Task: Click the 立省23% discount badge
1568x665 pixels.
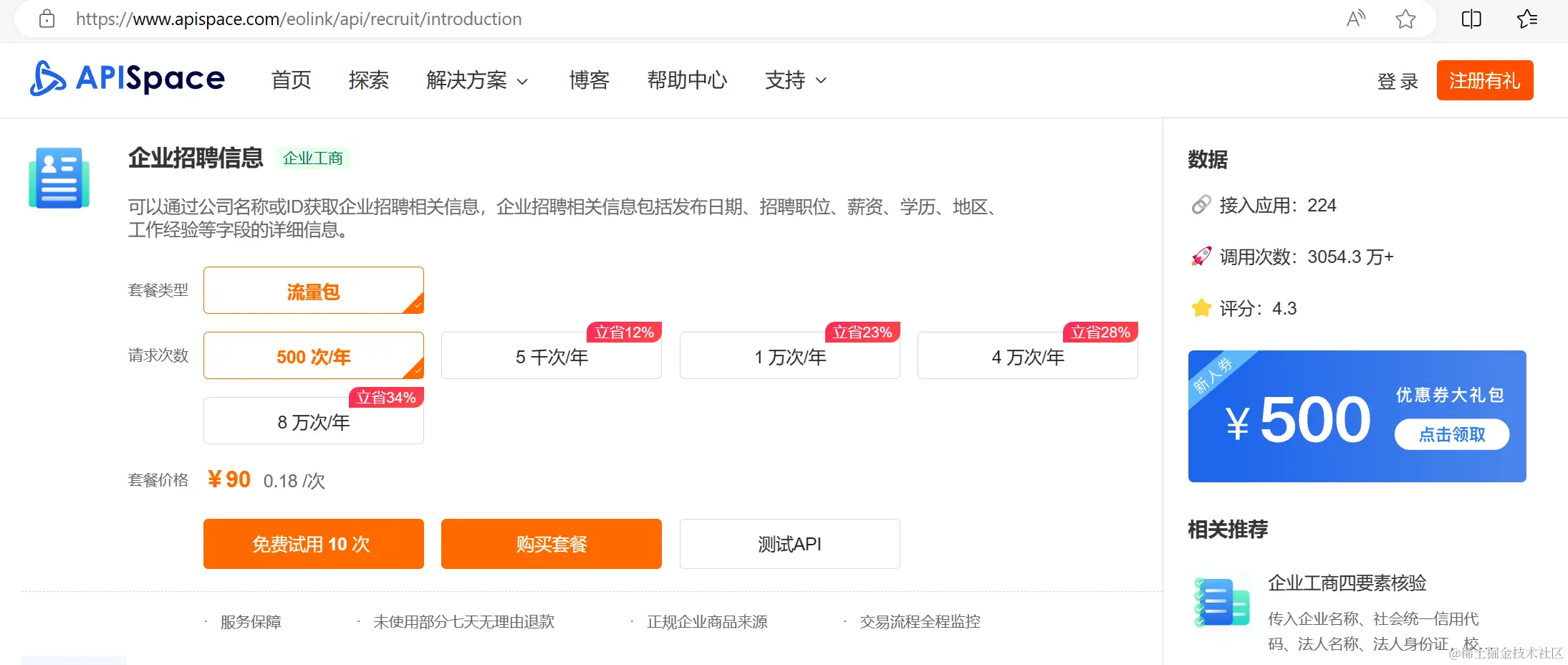Action: click(x=862, y=332)
